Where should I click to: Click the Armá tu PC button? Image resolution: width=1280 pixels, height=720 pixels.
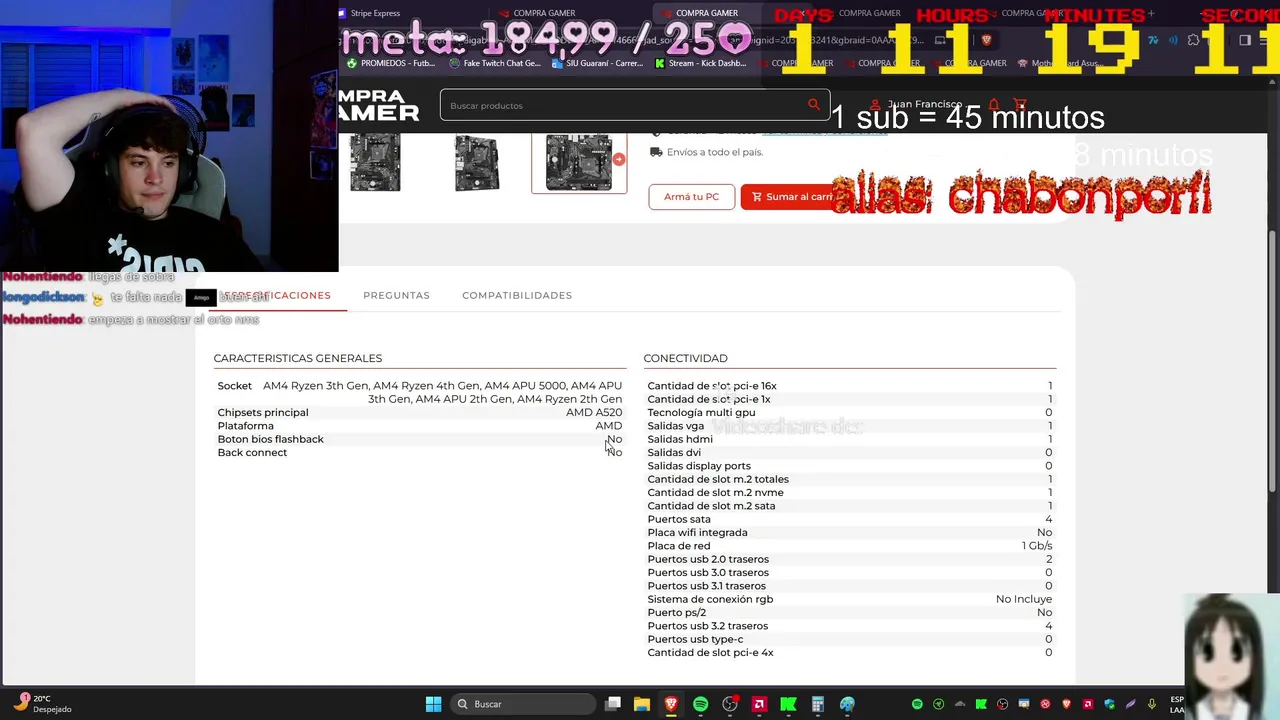point(691,197)
